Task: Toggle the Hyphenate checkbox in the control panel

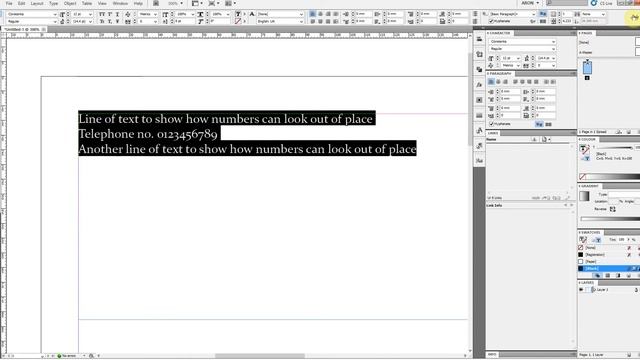Action: [x=491, y=21]
